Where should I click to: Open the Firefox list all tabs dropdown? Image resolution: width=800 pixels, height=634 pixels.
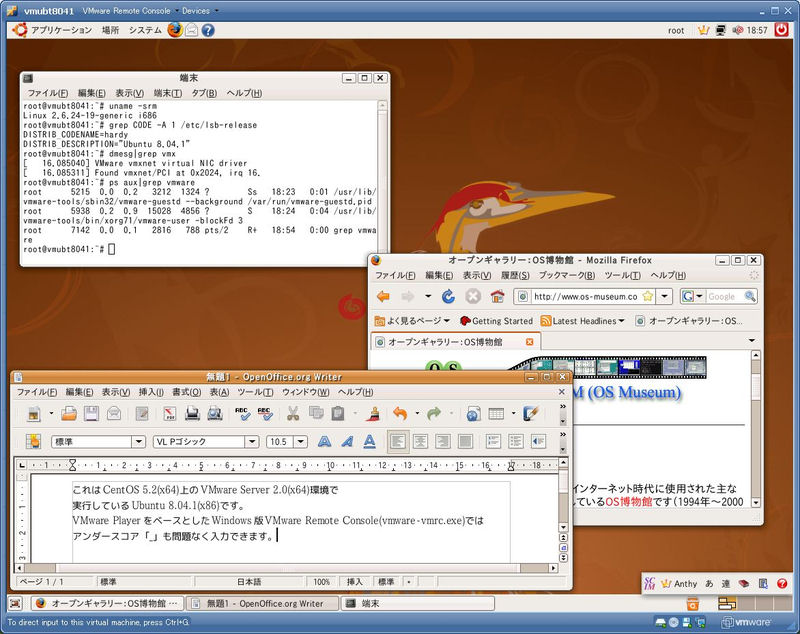tap(752, 340)
